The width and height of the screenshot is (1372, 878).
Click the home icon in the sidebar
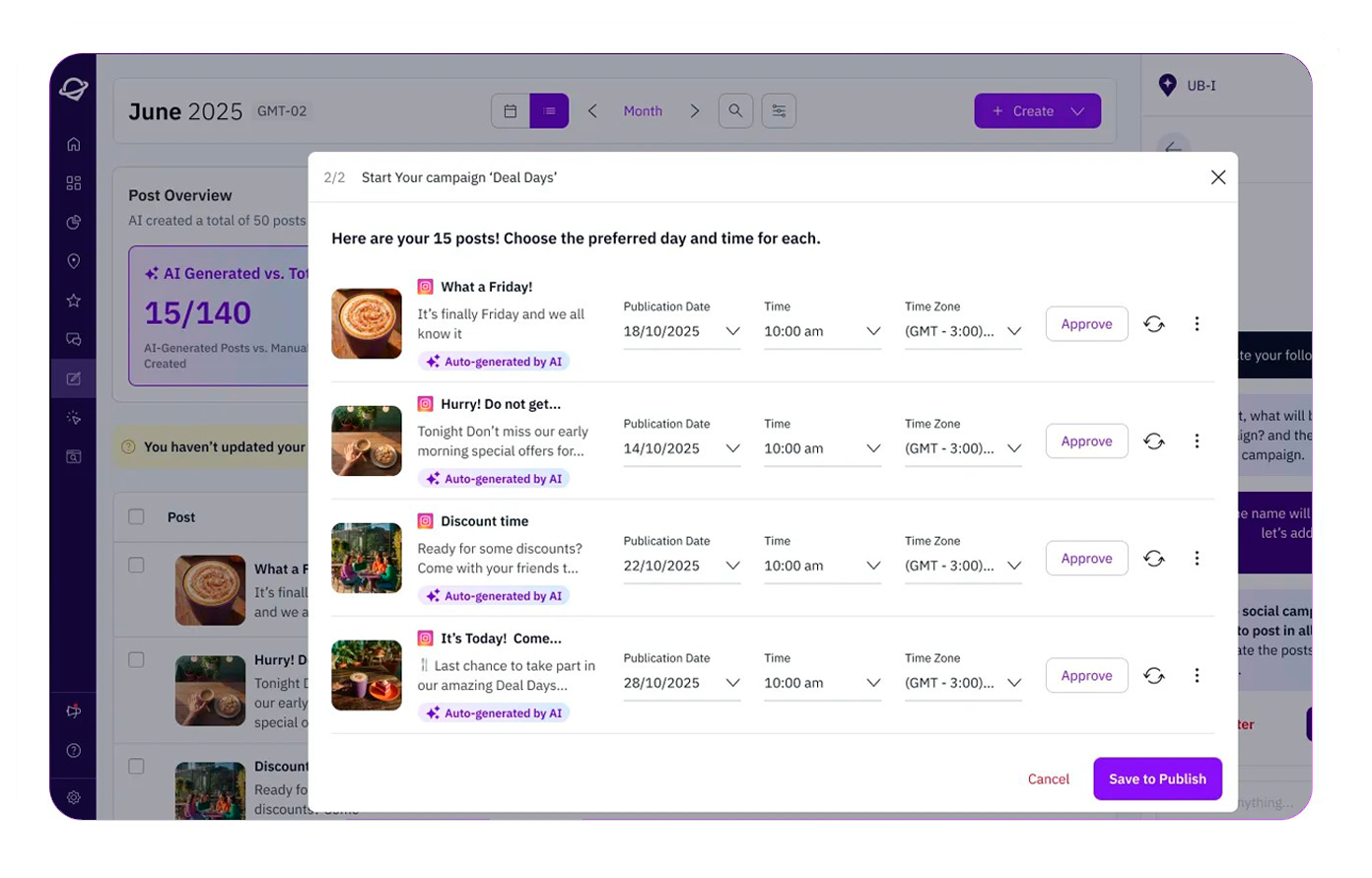click(73, 144)
